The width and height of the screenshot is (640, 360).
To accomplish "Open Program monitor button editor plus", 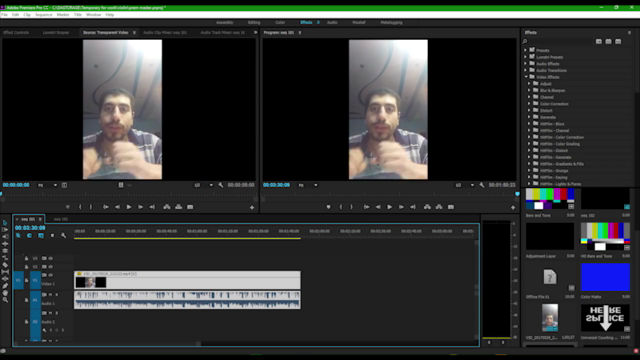I will coord(513,208).
